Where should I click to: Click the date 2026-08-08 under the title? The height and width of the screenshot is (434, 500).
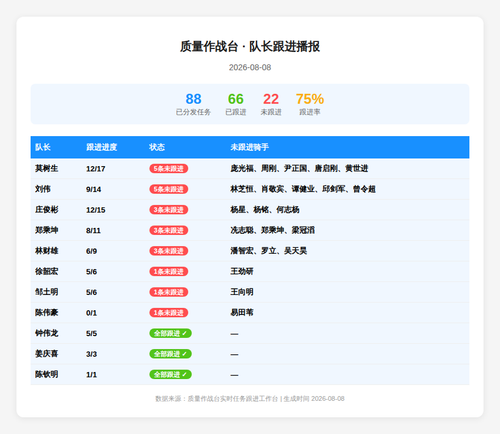tap(250, 67)
